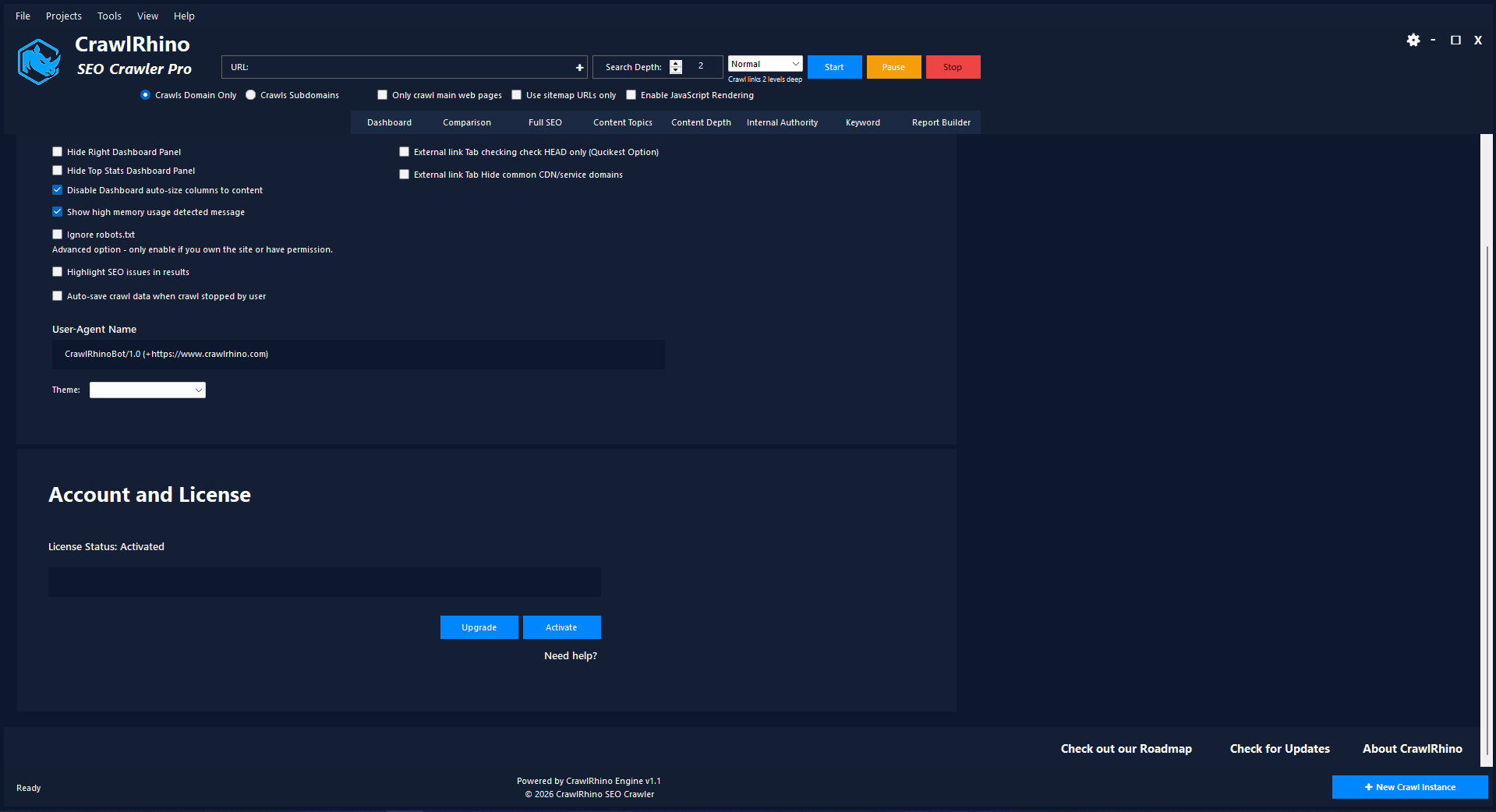This screenshot has width=1496, height=812.
Task: Click the Upgrade button
Action: click(x=479, y=627)
